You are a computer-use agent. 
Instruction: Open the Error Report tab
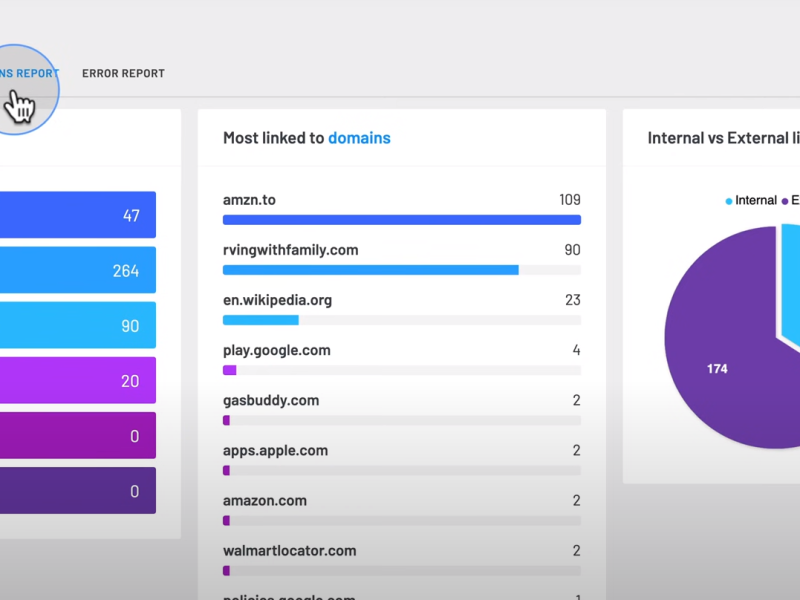click(123, 73)
